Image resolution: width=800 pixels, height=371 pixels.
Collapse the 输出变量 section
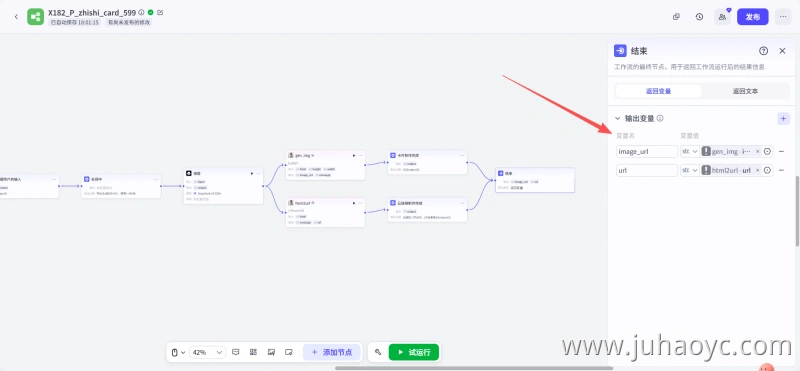[x=617, y=118]
